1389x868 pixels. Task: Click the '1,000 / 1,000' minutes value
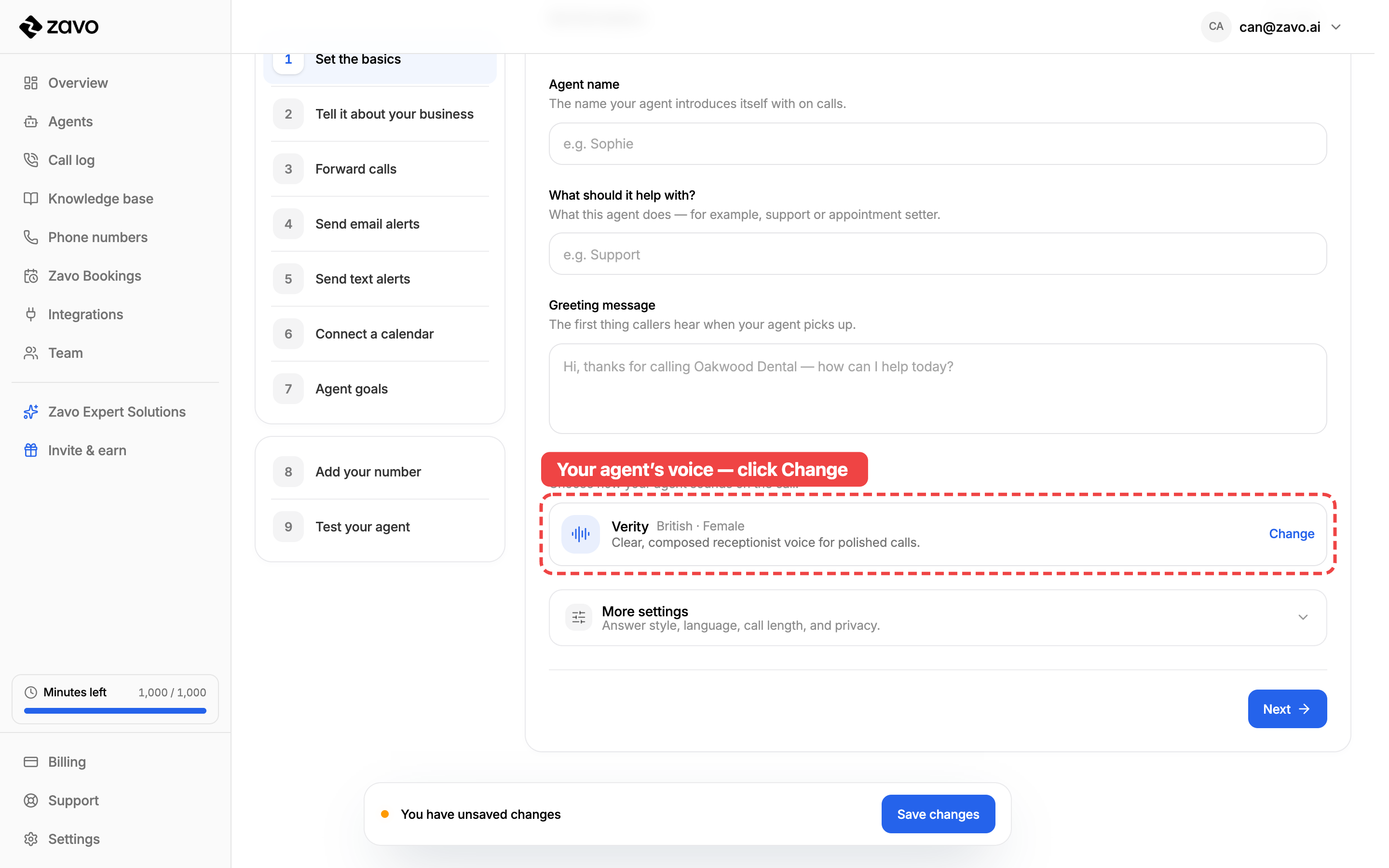[172, 692]
